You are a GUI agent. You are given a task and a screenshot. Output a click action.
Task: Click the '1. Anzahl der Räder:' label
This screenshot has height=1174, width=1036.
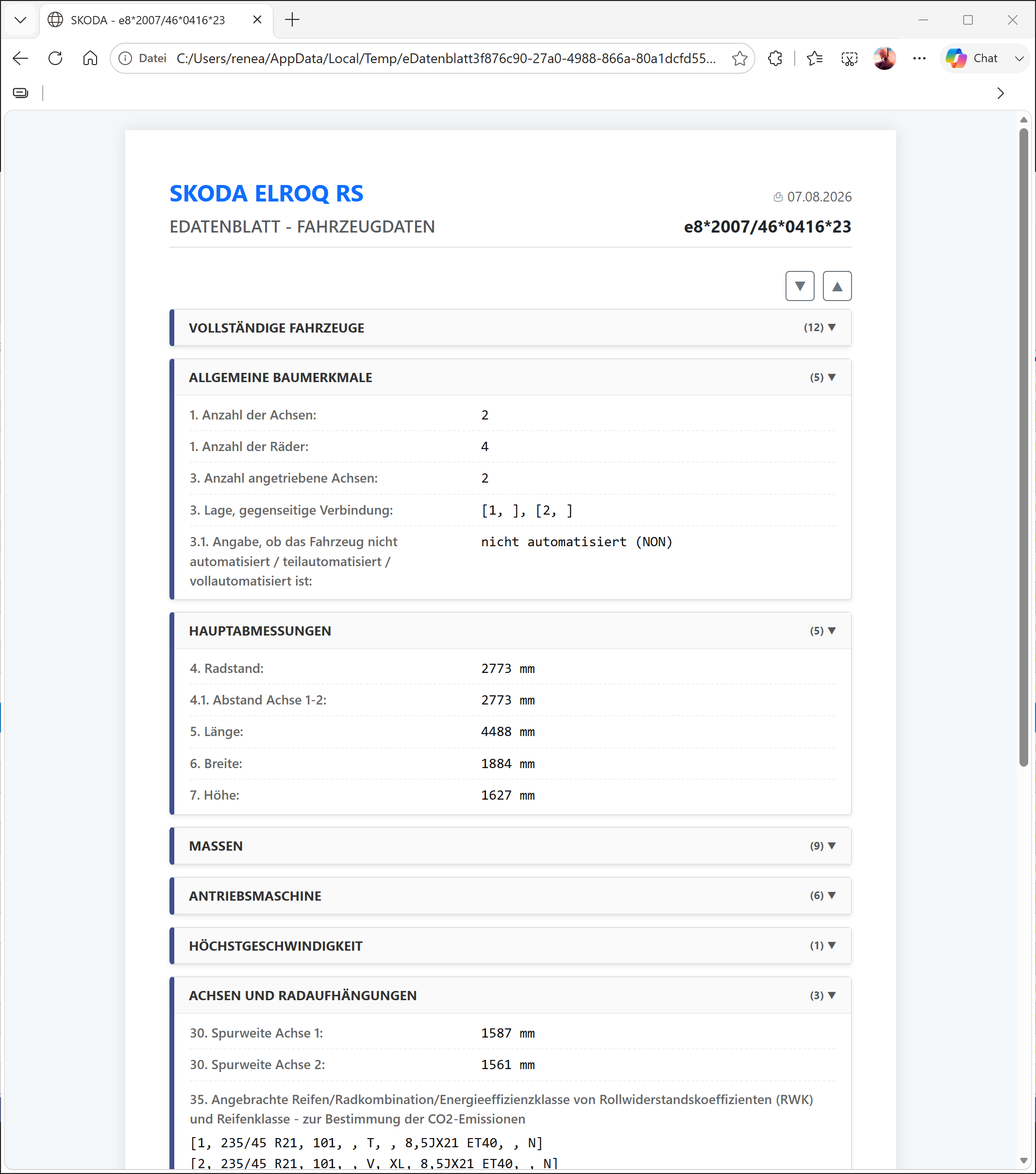point(249,447)
